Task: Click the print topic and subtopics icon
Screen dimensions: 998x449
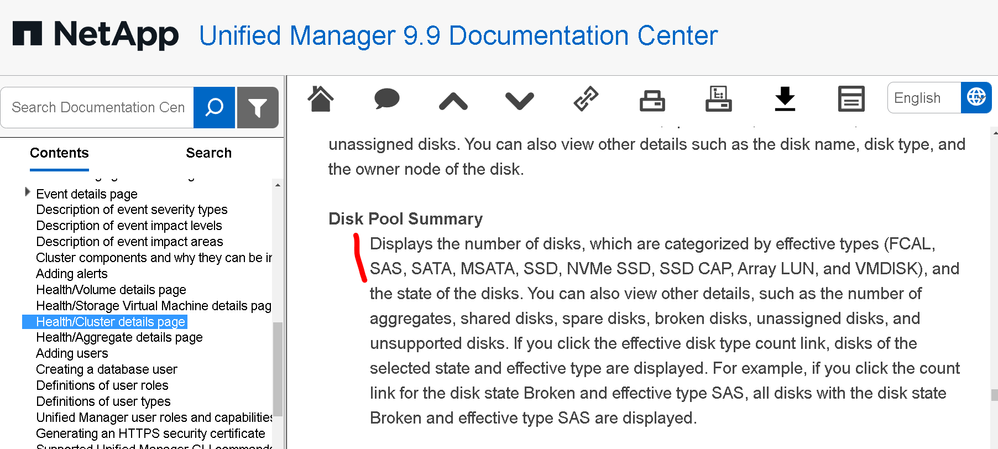Action: 718,98
